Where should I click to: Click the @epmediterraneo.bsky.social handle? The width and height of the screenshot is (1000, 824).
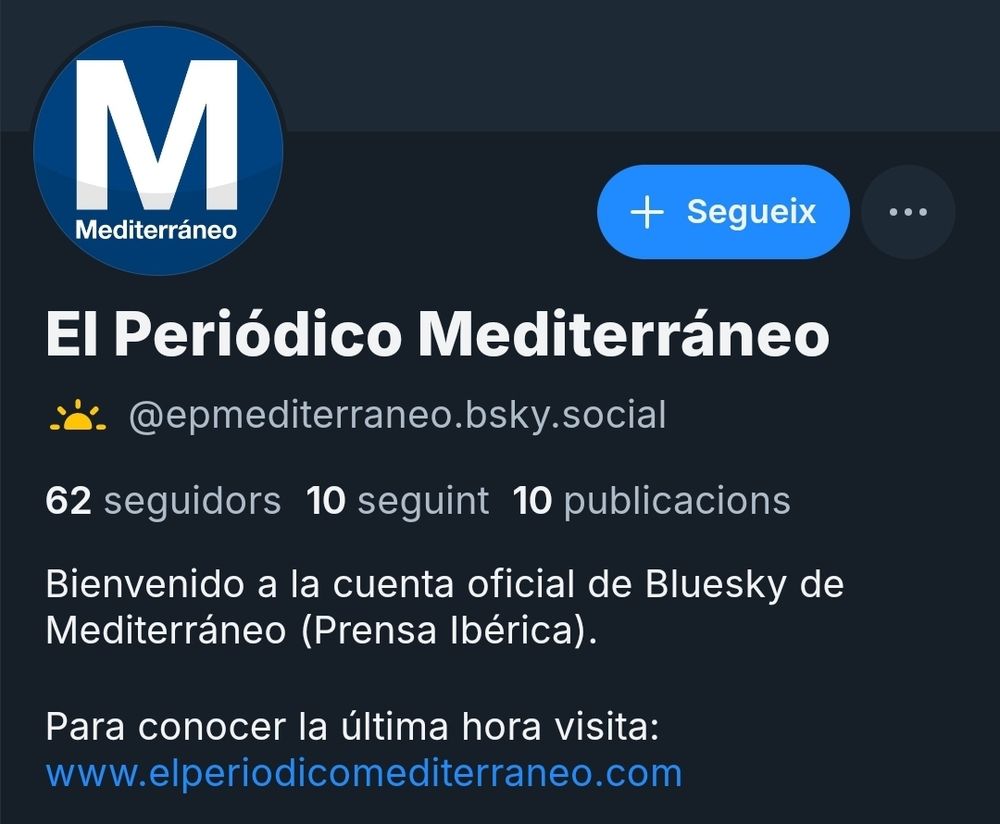point(397,416)
